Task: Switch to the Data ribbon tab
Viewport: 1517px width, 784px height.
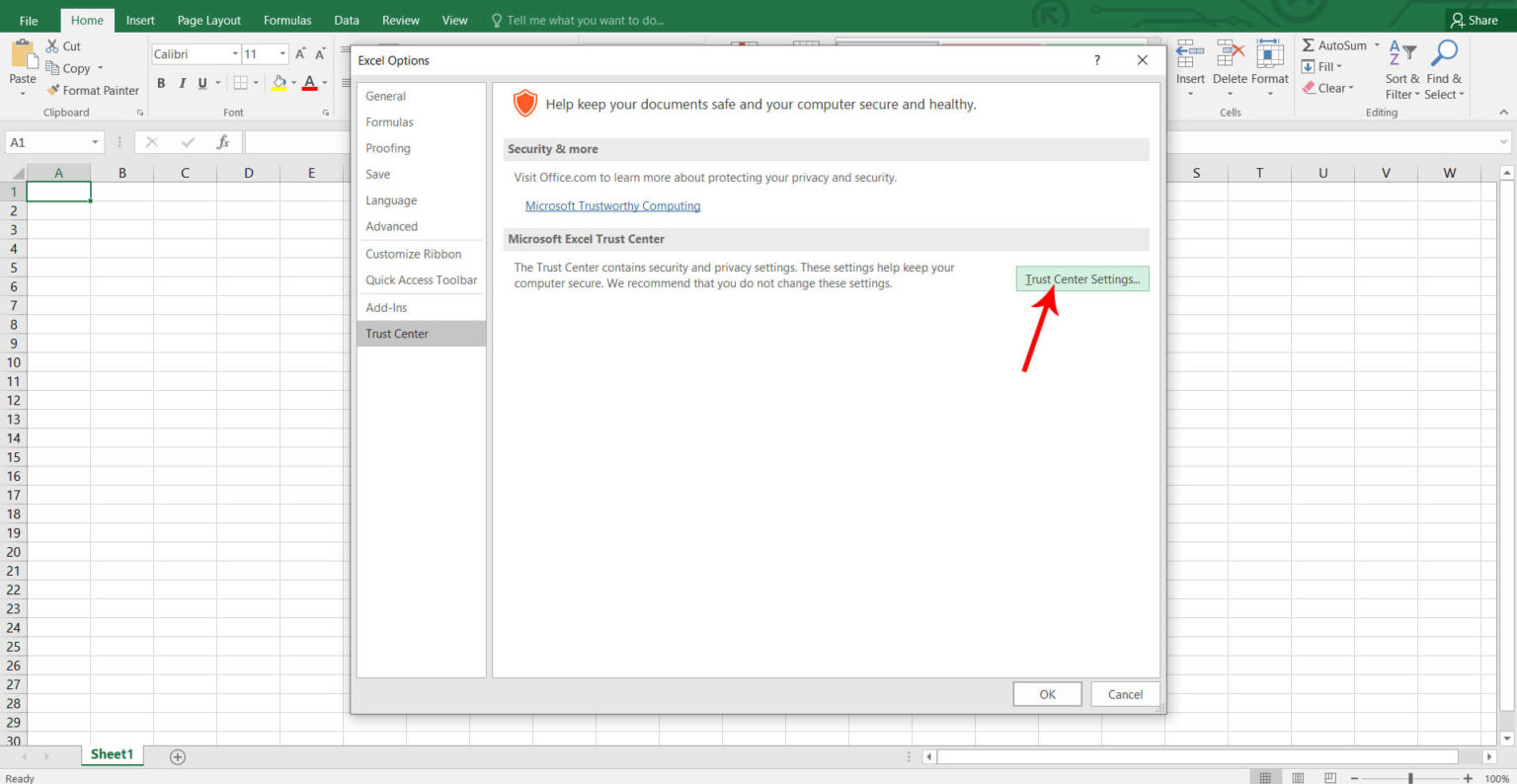Action: tap(347, 20)
